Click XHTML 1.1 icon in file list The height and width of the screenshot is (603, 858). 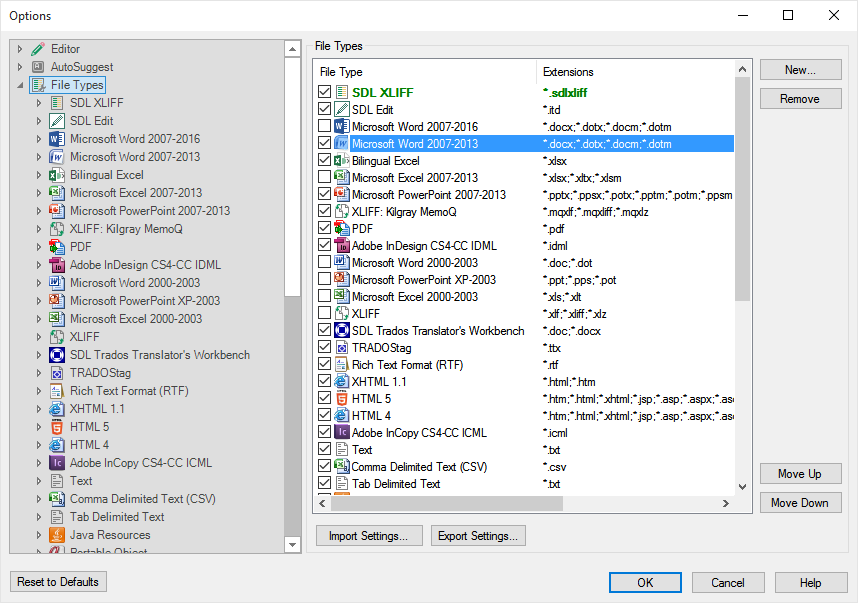point(342,381)
